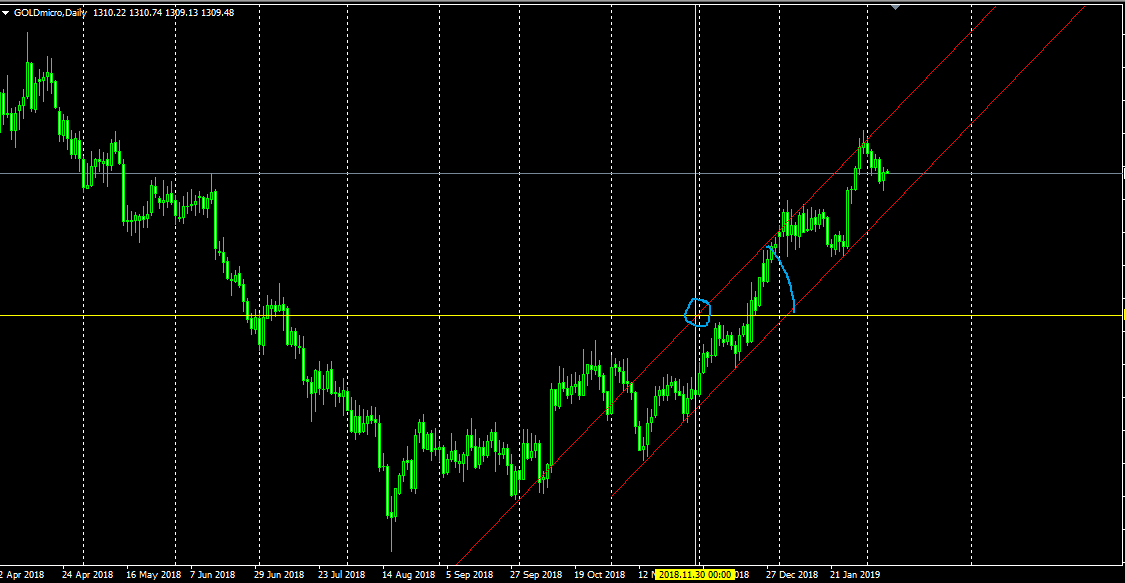This screenshot has height=583, width=1125.
Task: Click the highlighted 2018.11.30 00:00 date label
Action: [x=695, y=574]
